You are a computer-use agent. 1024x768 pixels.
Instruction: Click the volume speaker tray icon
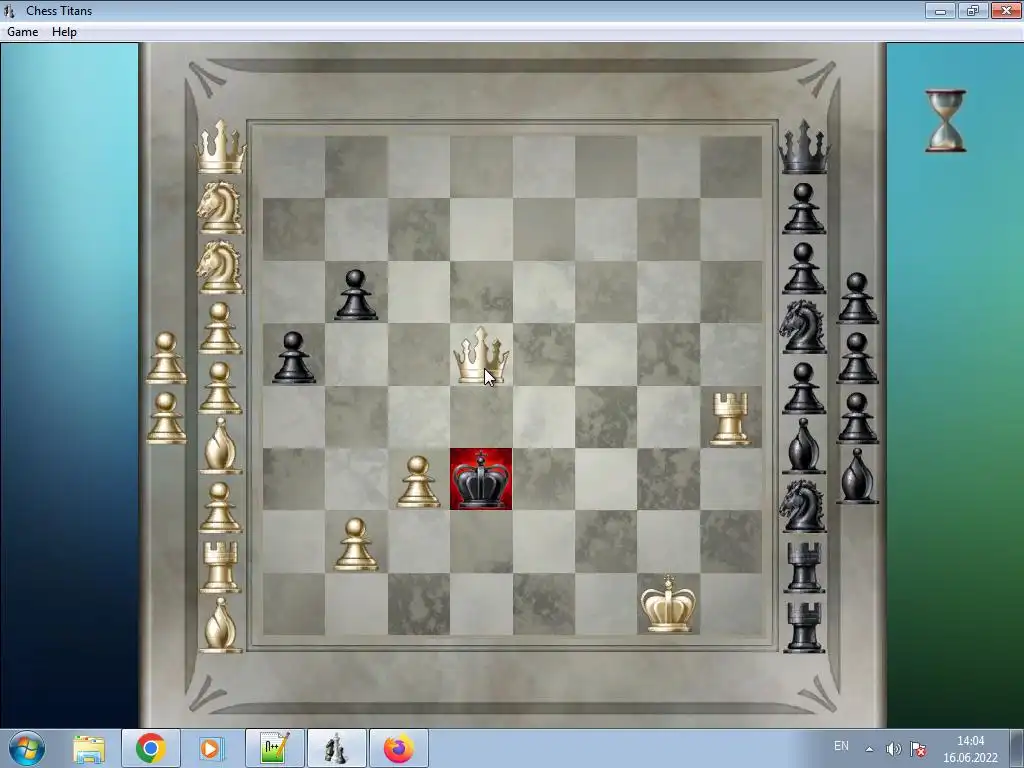pos(893,749)
